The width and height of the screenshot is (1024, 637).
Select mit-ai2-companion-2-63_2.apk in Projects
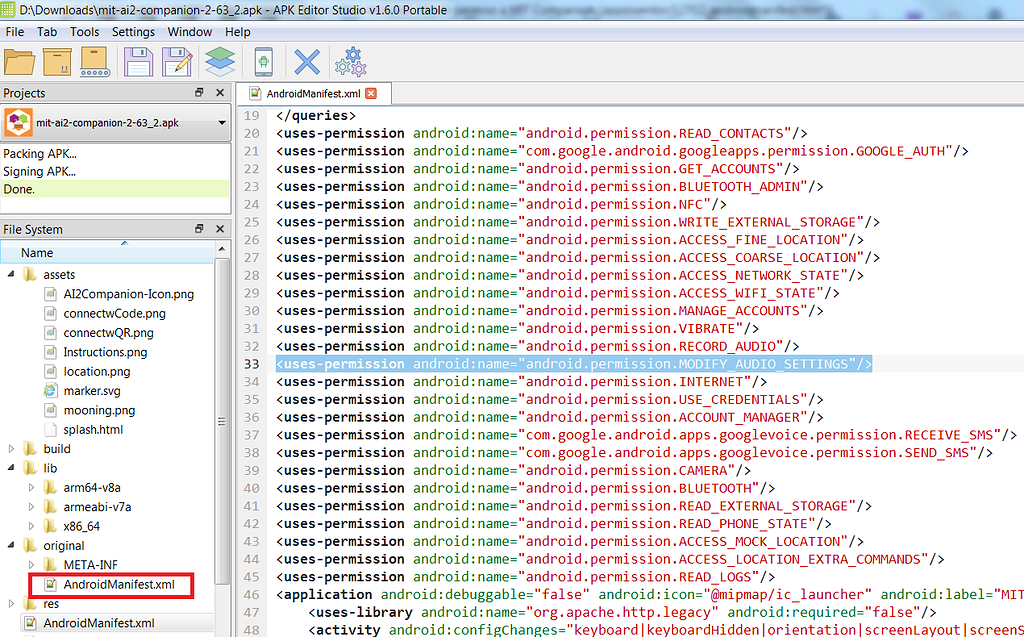click(107, 125)
